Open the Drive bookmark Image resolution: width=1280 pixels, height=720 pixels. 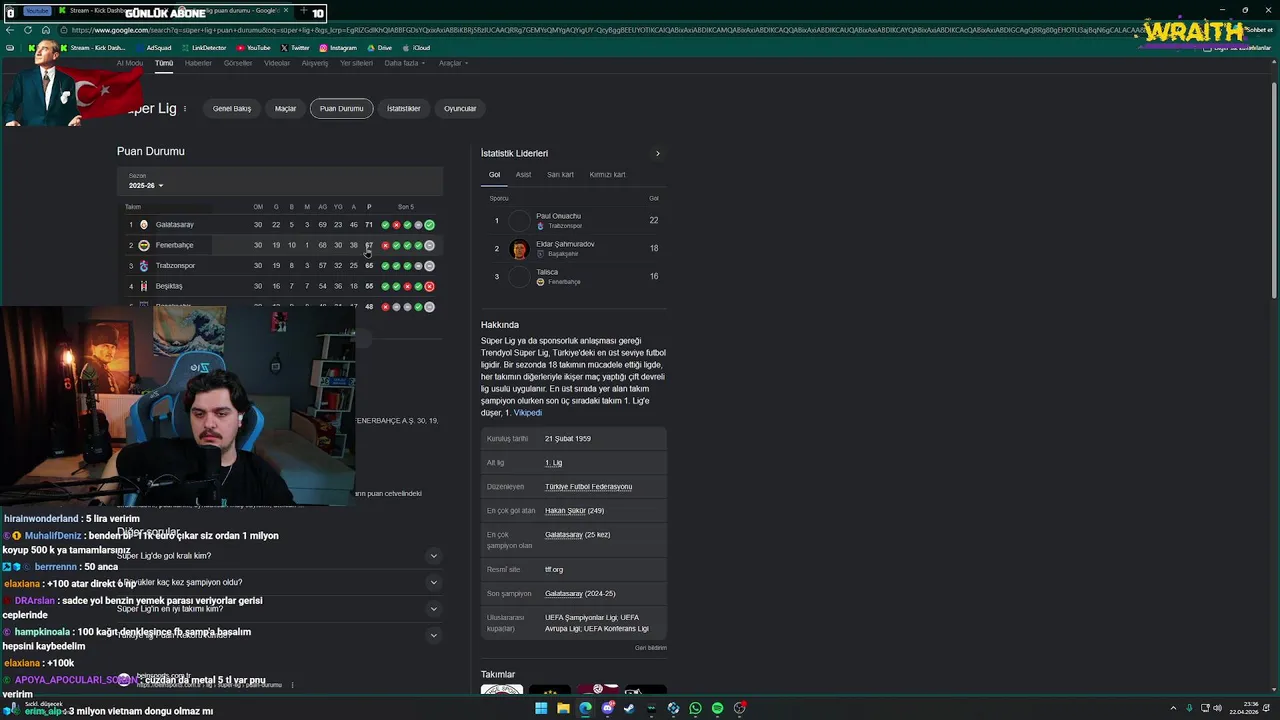click(x=380, y=48)
